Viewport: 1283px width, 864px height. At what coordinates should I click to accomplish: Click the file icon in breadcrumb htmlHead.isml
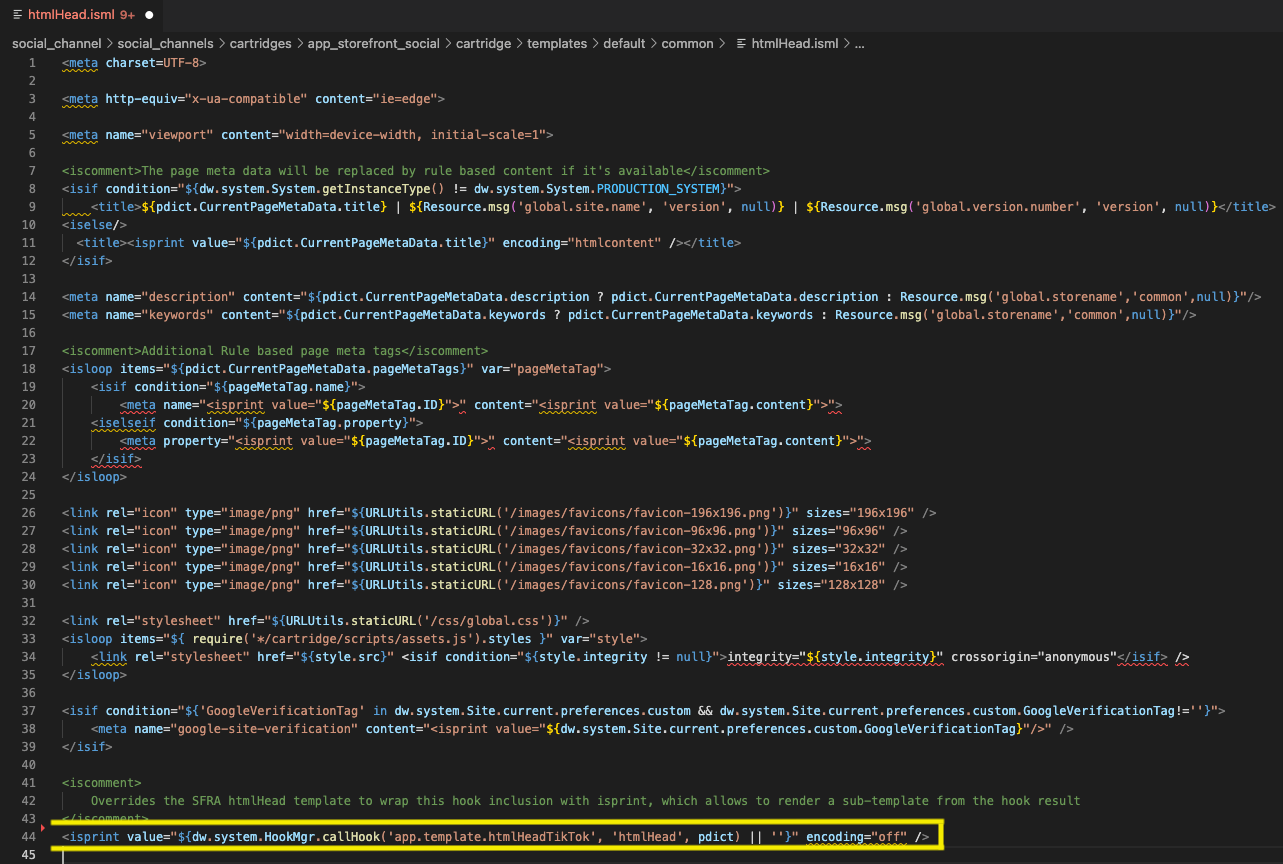741,44
